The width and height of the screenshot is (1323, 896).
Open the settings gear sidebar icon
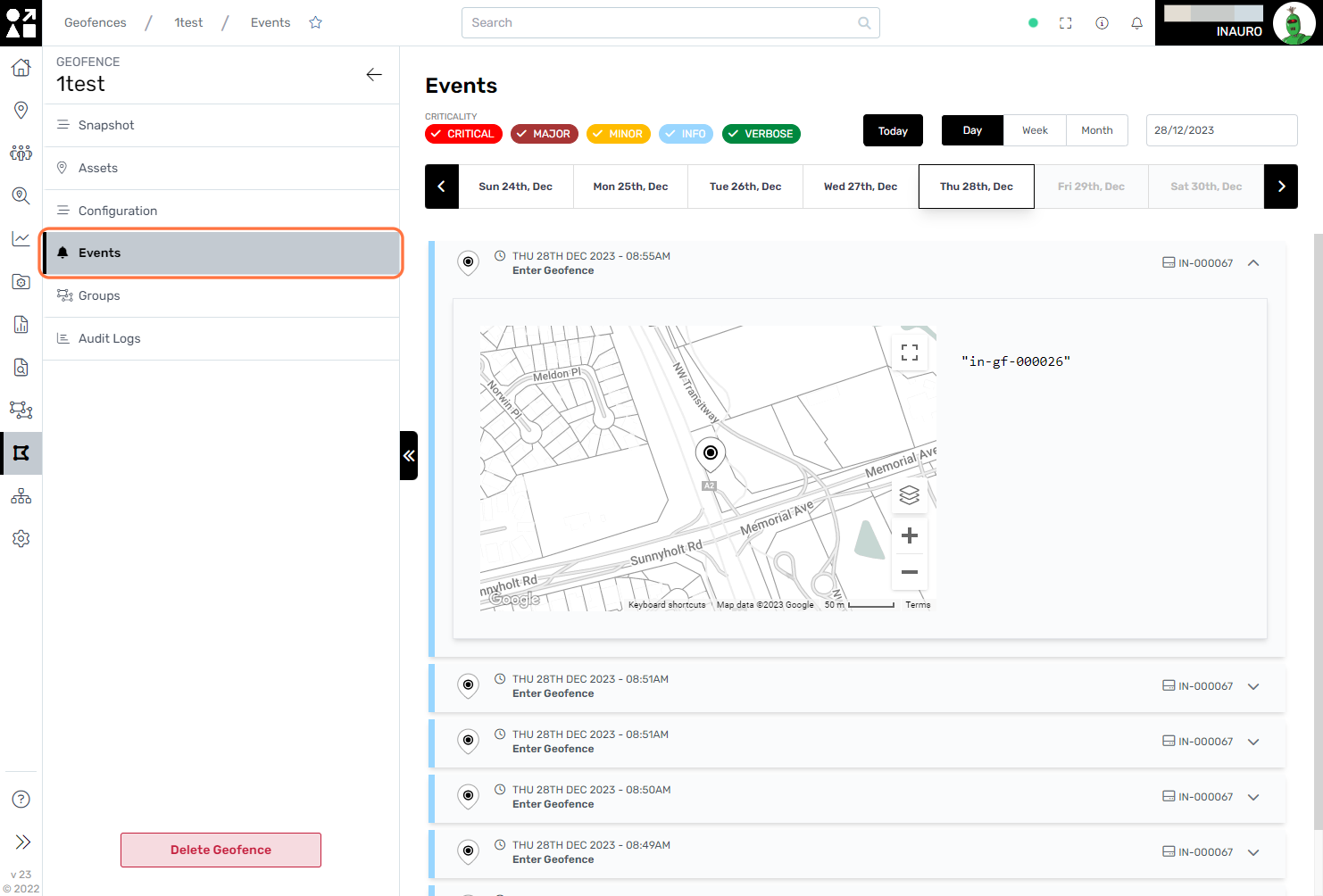tap(21, 539)
